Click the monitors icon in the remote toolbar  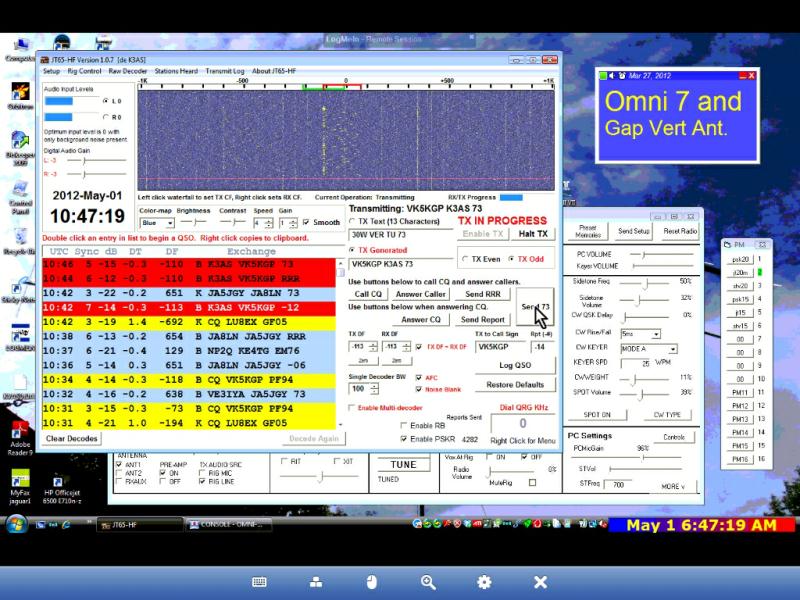316,582
